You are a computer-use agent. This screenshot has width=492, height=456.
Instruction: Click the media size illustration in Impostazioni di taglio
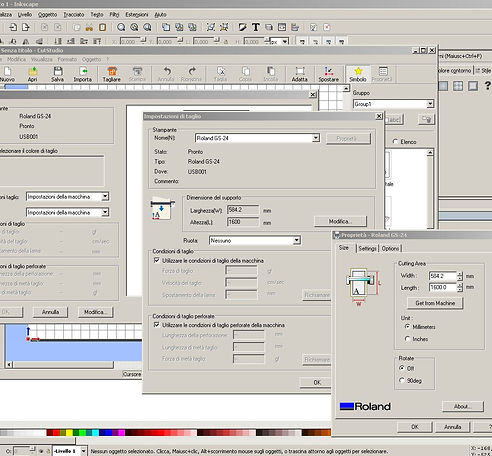163,209
